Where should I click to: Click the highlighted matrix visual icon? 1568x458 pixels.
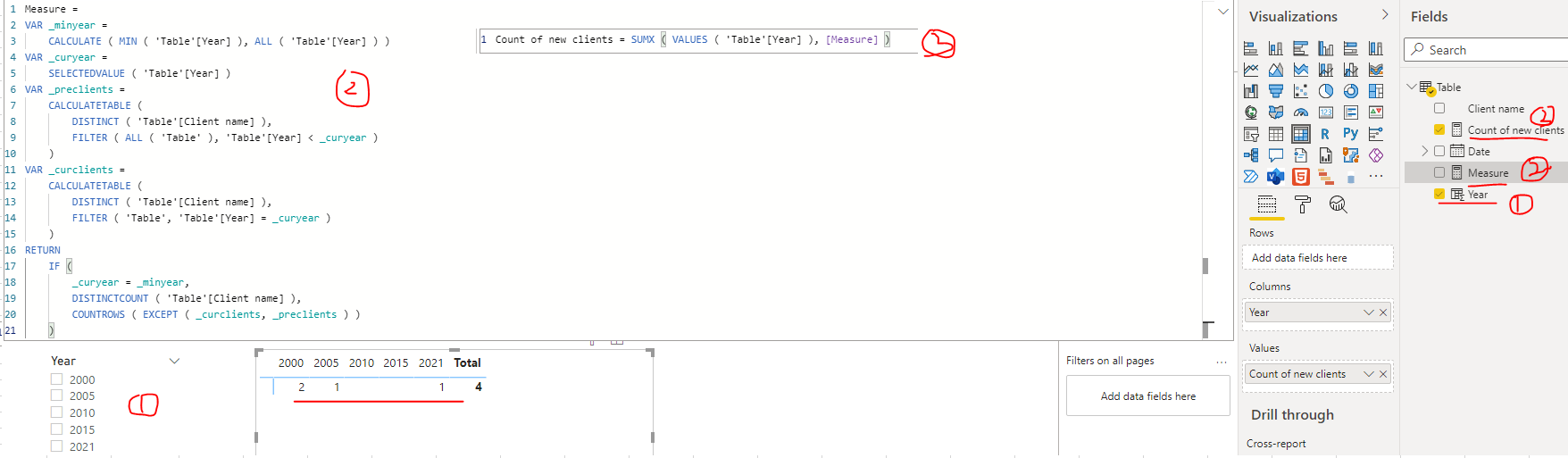(x=1301, y=134)
